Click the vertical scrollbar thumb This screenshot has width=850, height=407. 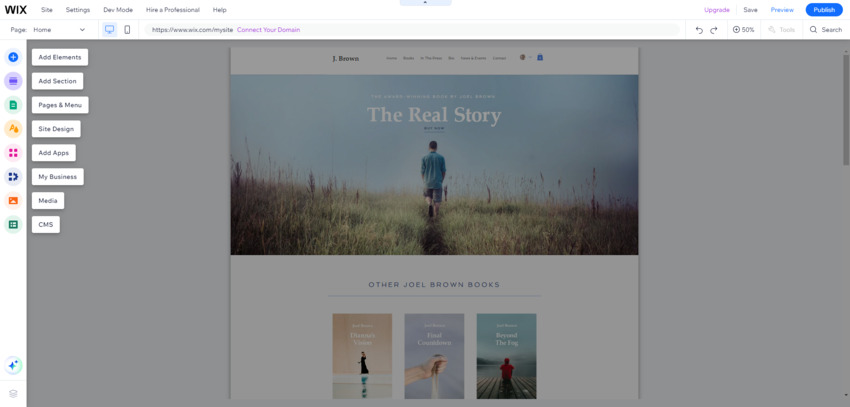pyautogui.click(x=846, y=109)
